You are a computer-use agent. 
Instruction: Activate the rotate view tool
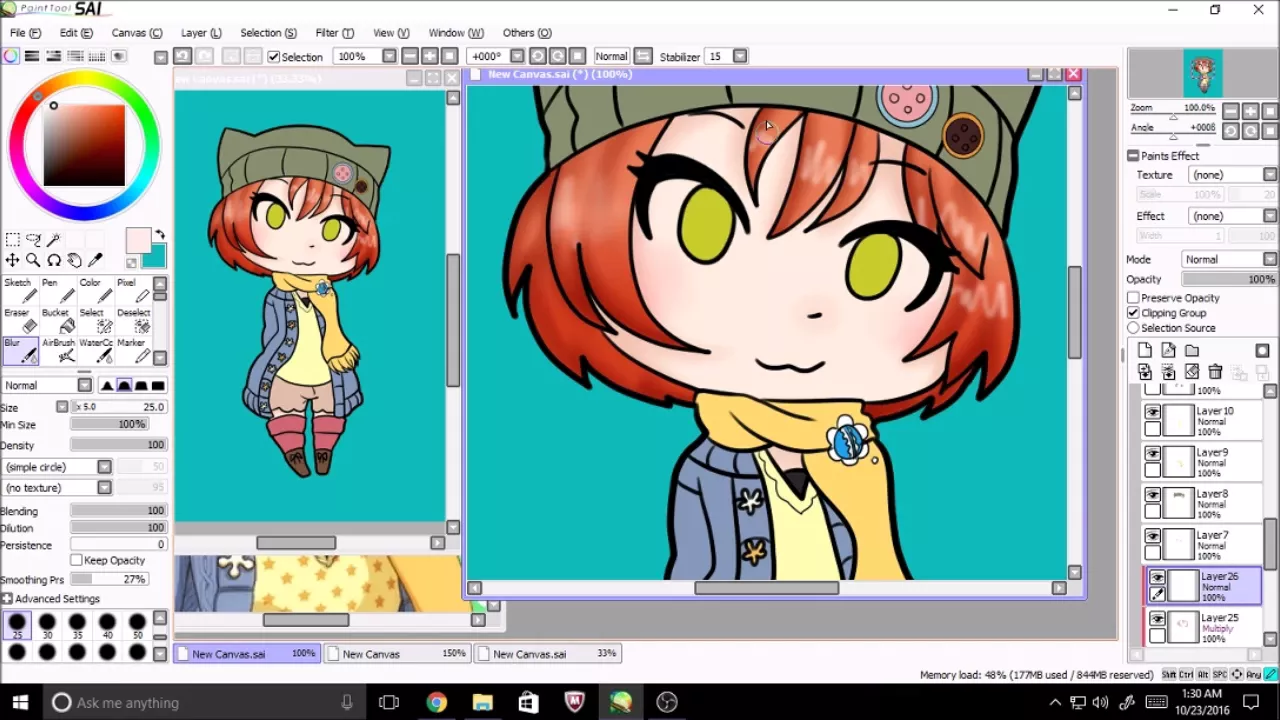click(54, 260)
